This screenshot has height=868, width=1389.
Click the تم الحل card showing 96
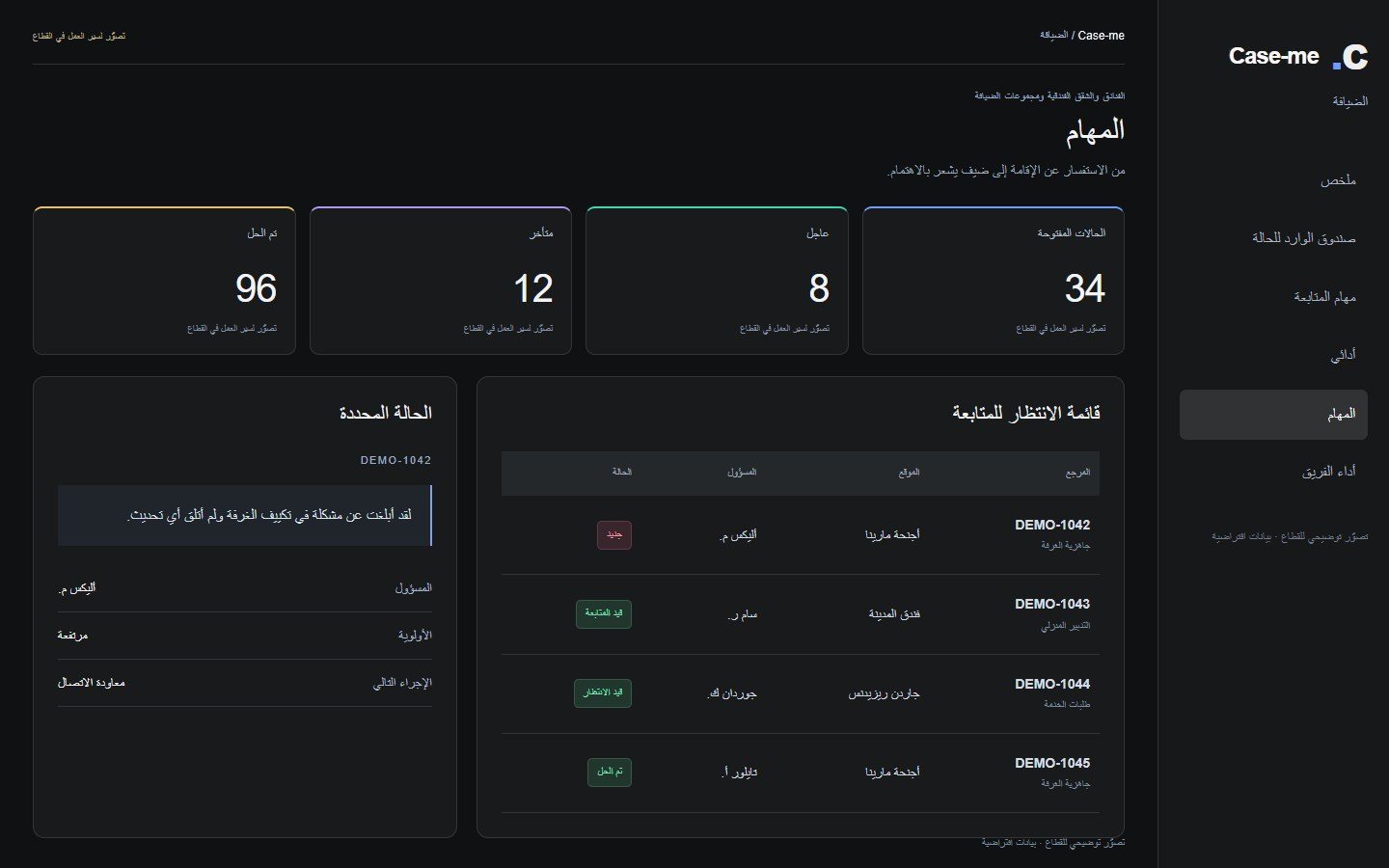[x=164, y=281]
